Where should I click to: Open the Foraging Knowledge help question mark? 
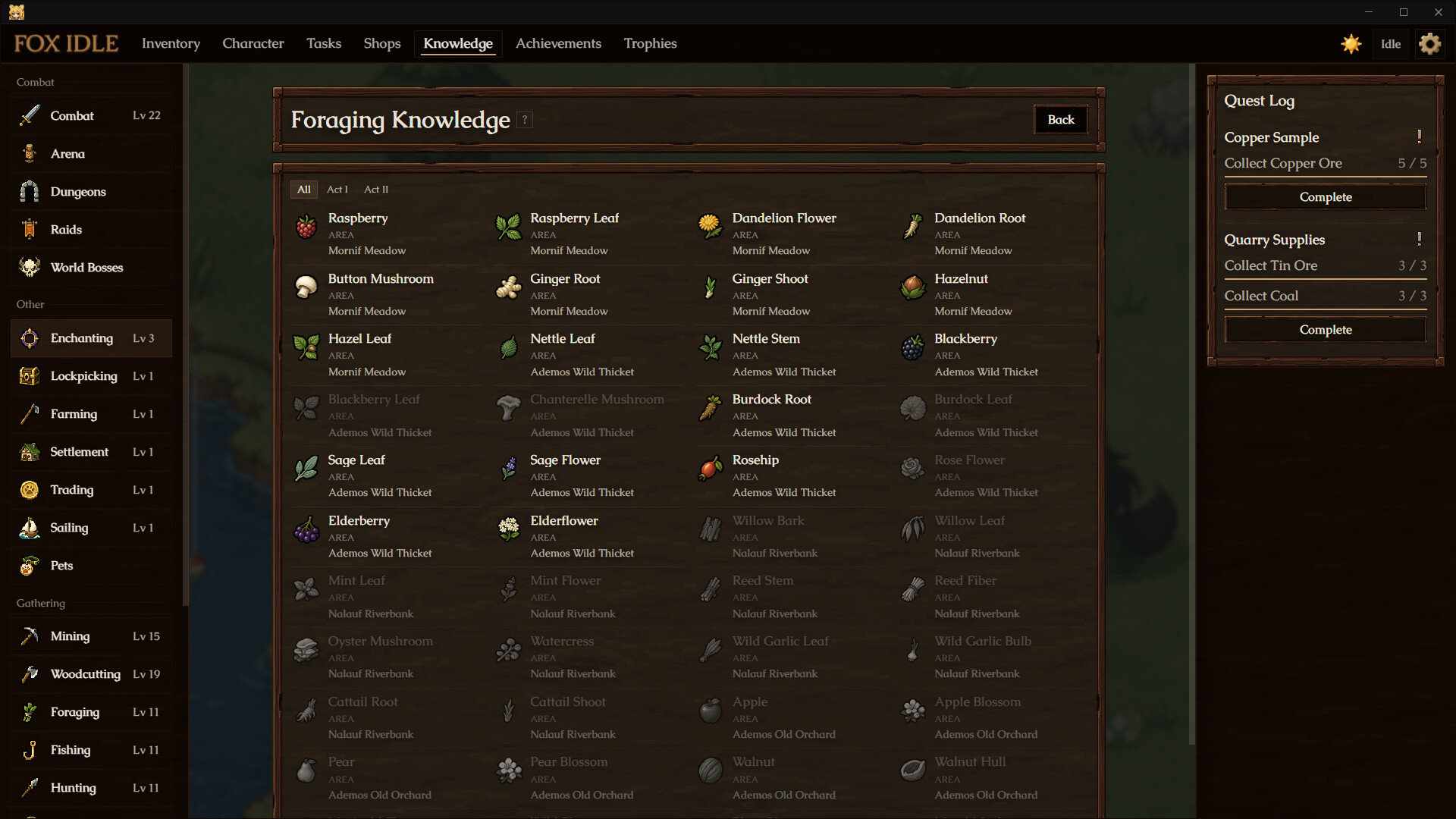coord(525,120)
